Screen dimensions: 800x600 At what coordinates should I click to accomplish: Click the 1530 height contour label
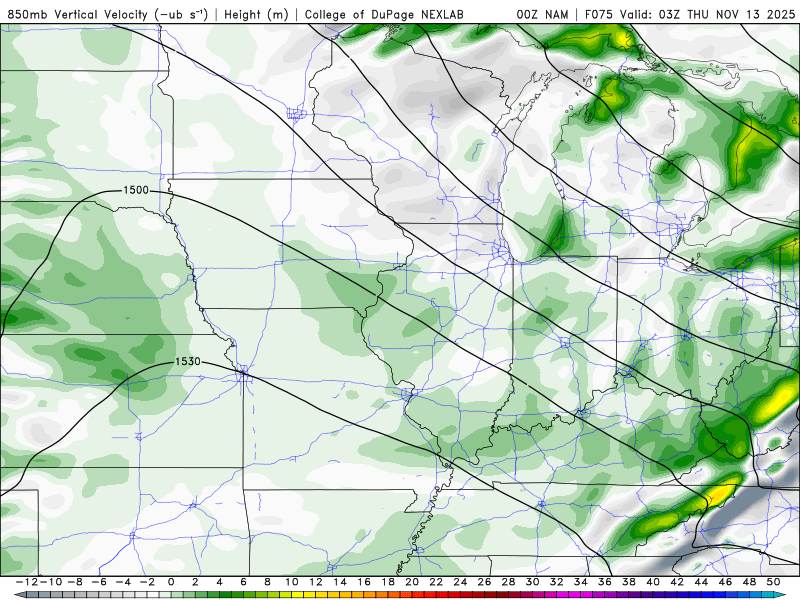coord(188,362)
